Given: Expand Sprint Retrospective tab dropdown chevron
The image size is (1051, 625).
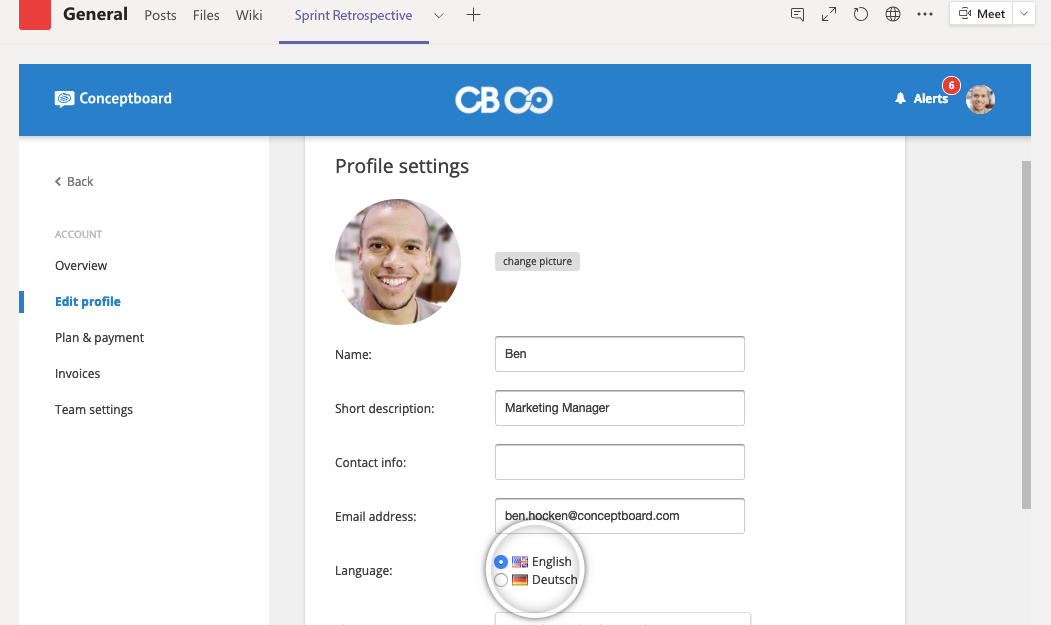Looking at the screenshot, I should pos(439,16).
